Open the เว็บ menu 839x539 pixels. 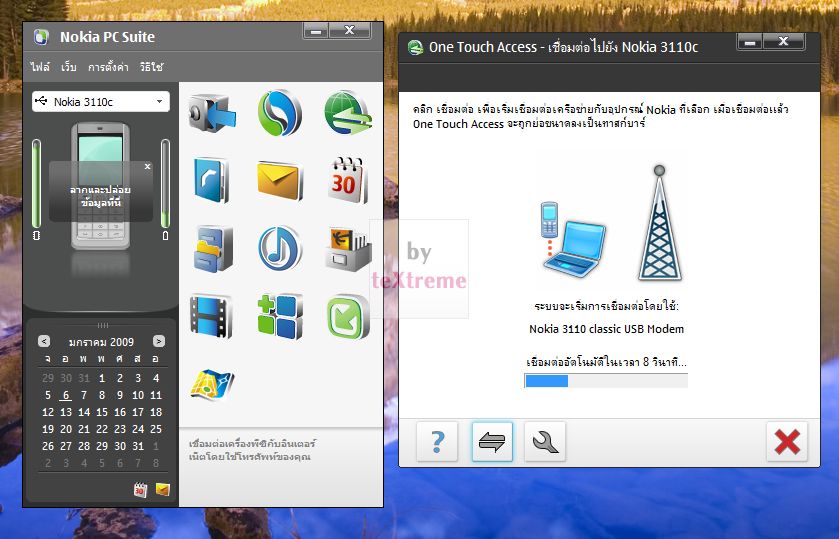pyautogui.click(x=68, y=67)
